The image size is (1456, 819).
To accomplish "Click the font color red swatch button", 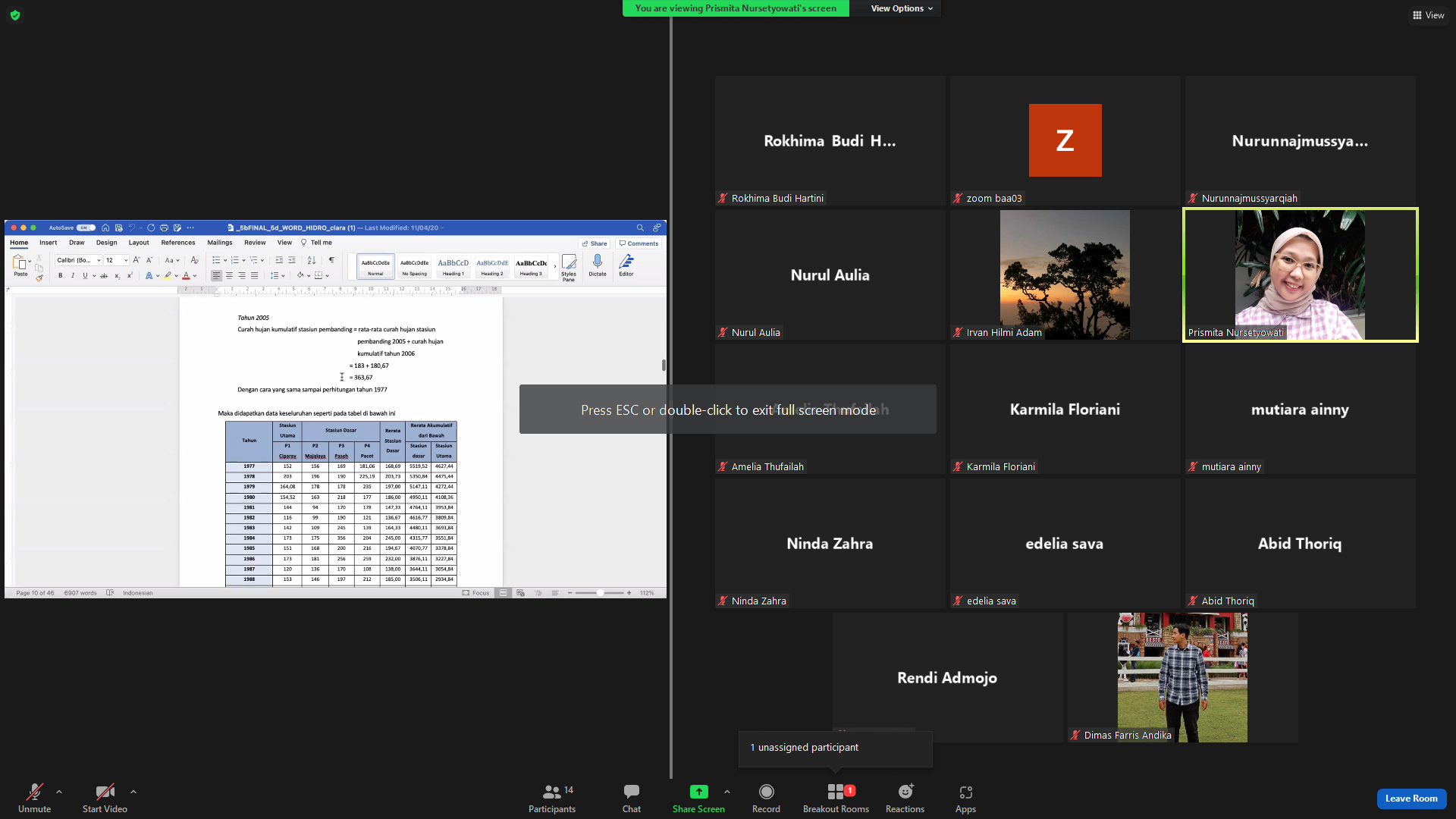I will pos(186,276).
